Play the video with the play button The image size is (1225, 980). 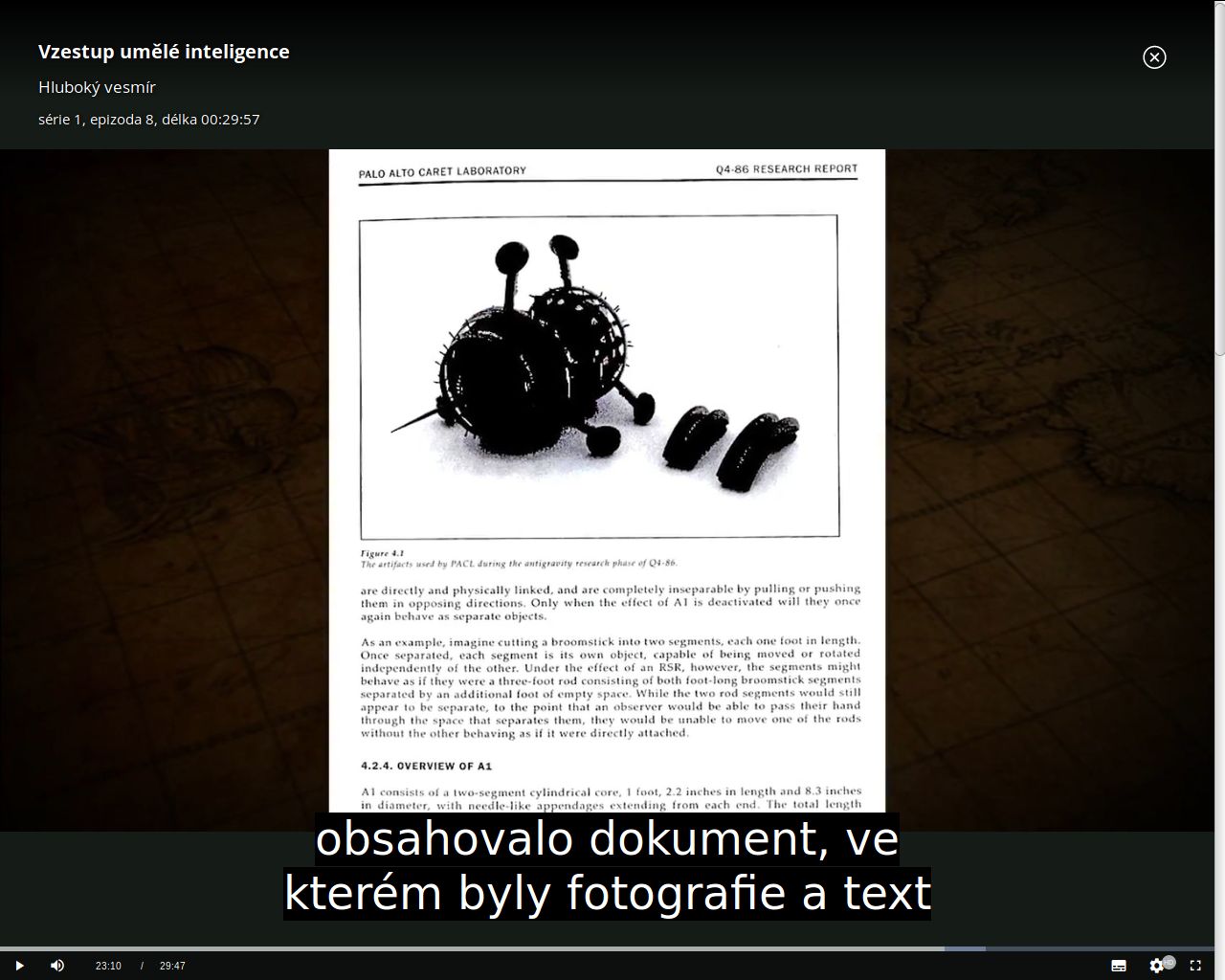click(x=19, y=966)
